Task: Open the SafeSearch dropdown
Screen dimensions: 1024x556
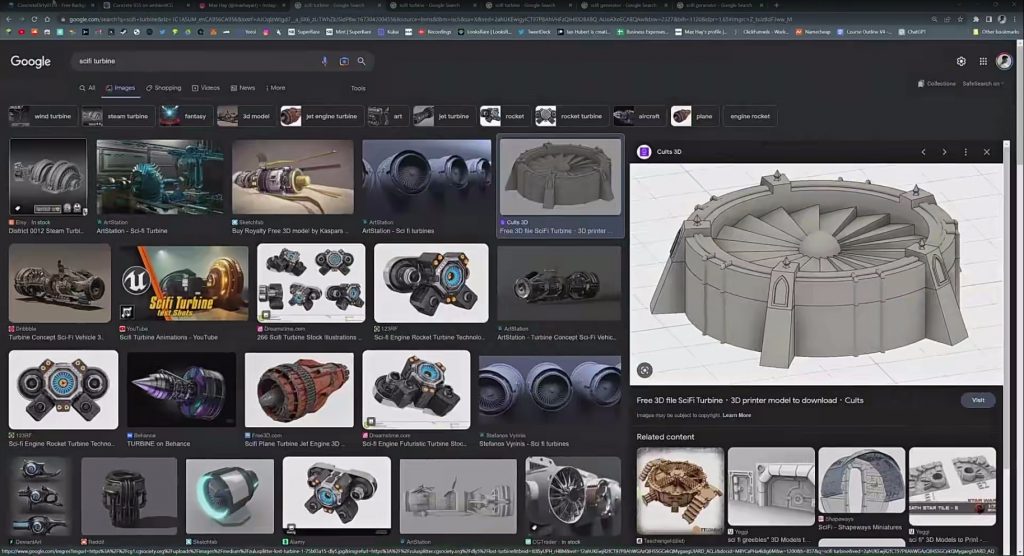Action: click(983, 84)
